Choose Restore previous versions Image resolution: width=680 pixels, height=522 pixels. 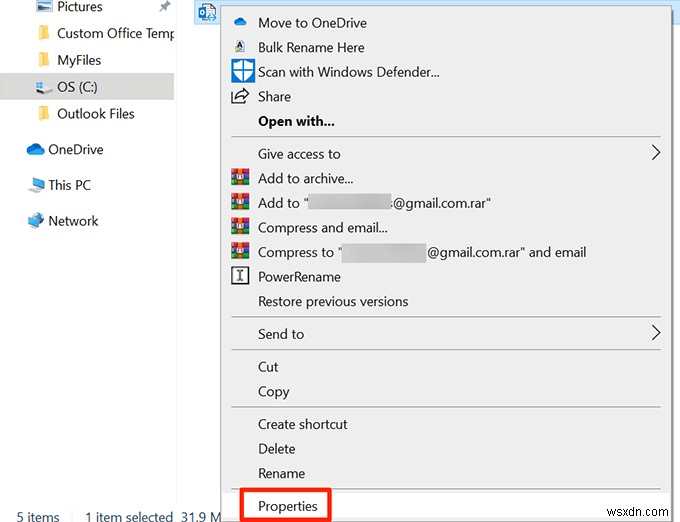coord(333,301)
